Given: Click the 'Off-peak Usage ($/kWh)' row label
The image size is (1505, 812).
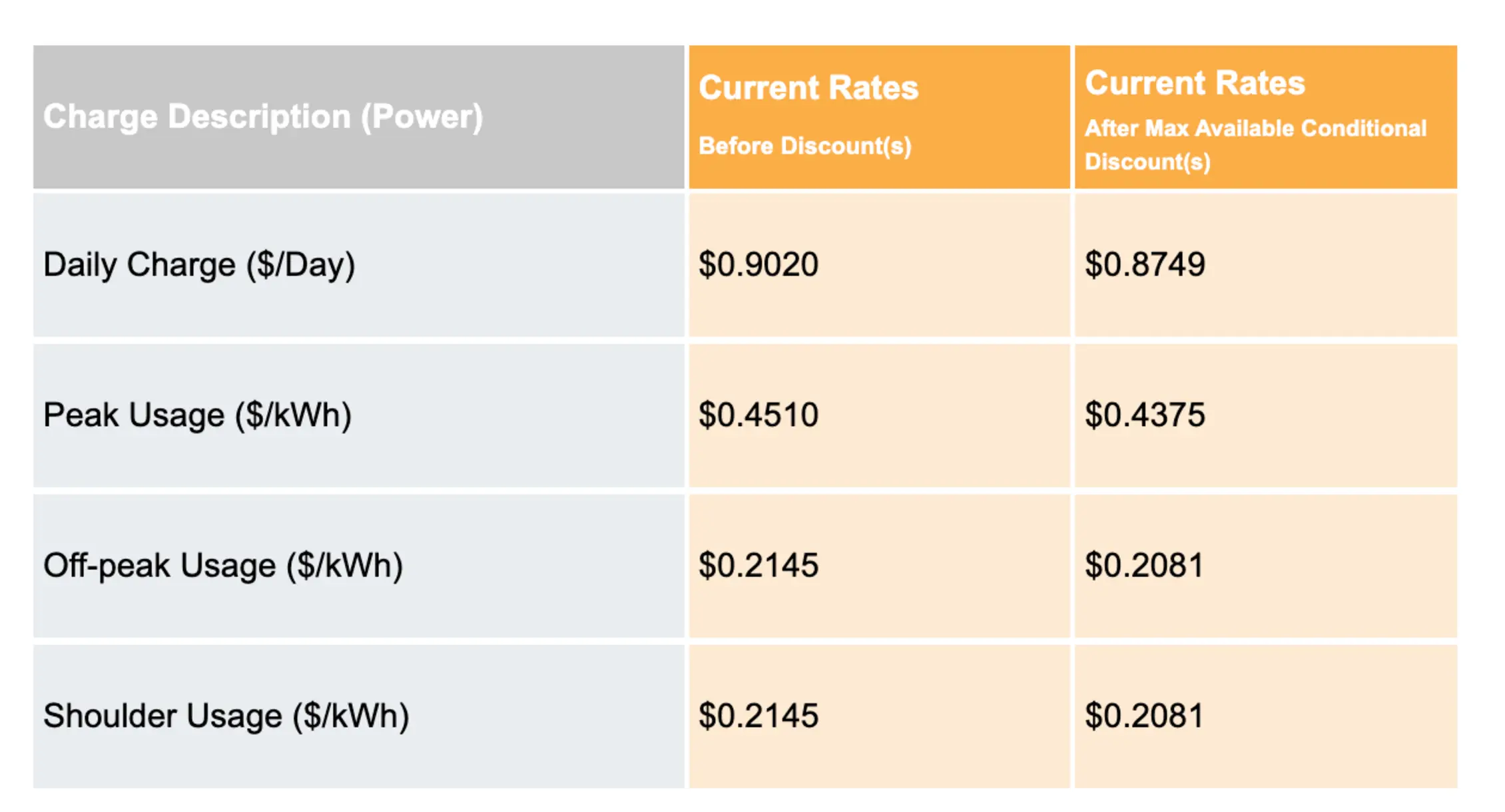Looking at the screenshot, I should pos(222,566).
